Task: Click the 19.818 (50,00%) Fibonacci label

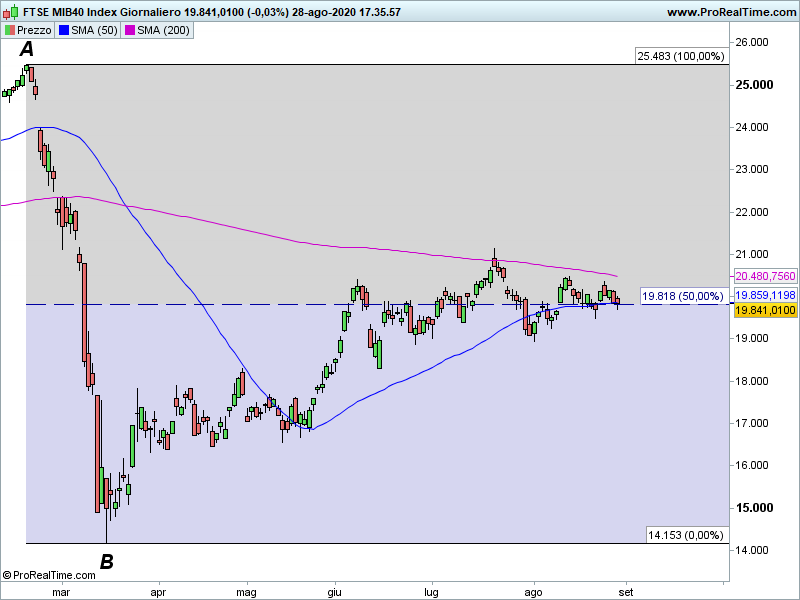Action: click(x=682, y=296)
